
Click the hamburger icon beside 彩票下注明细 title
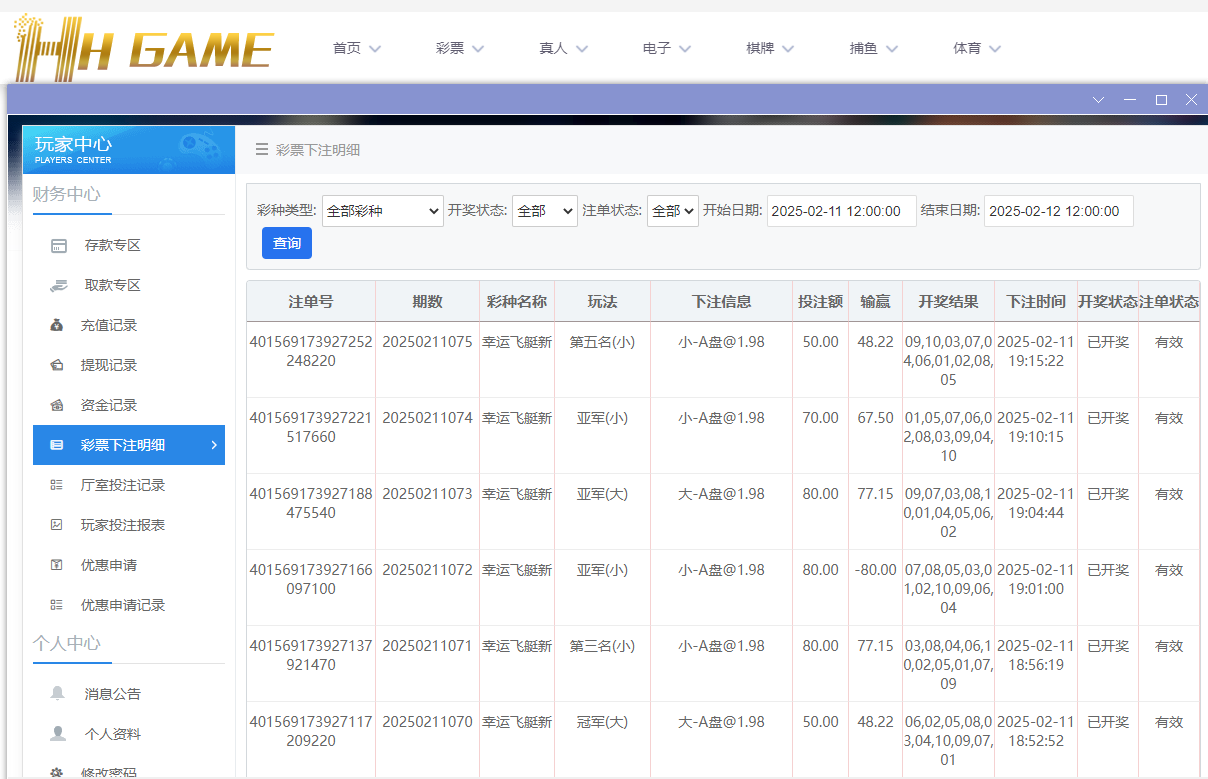pyautogui.click(x=262, y=150)
